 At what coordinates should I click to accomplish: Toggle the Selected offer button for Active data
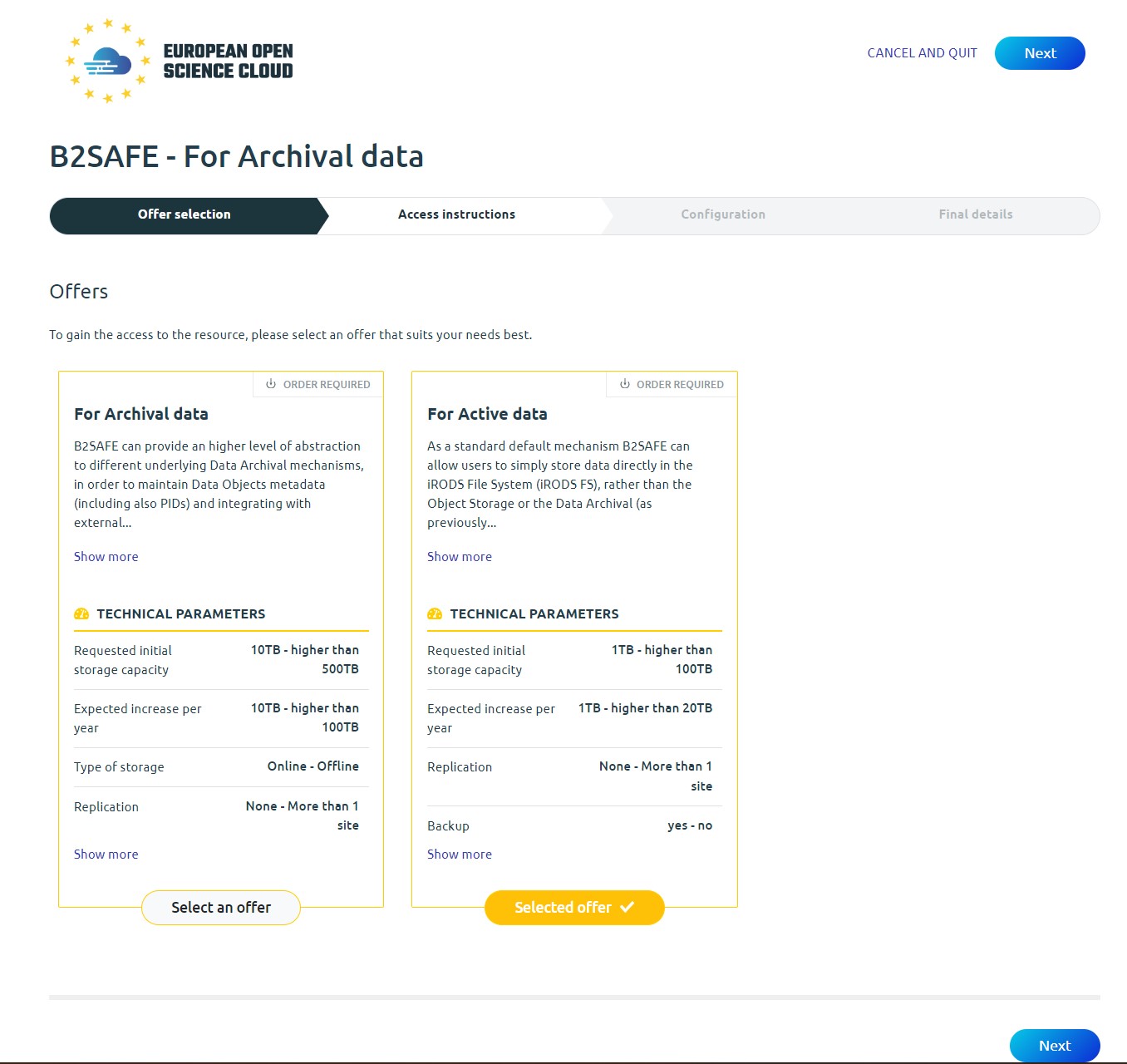573,908
